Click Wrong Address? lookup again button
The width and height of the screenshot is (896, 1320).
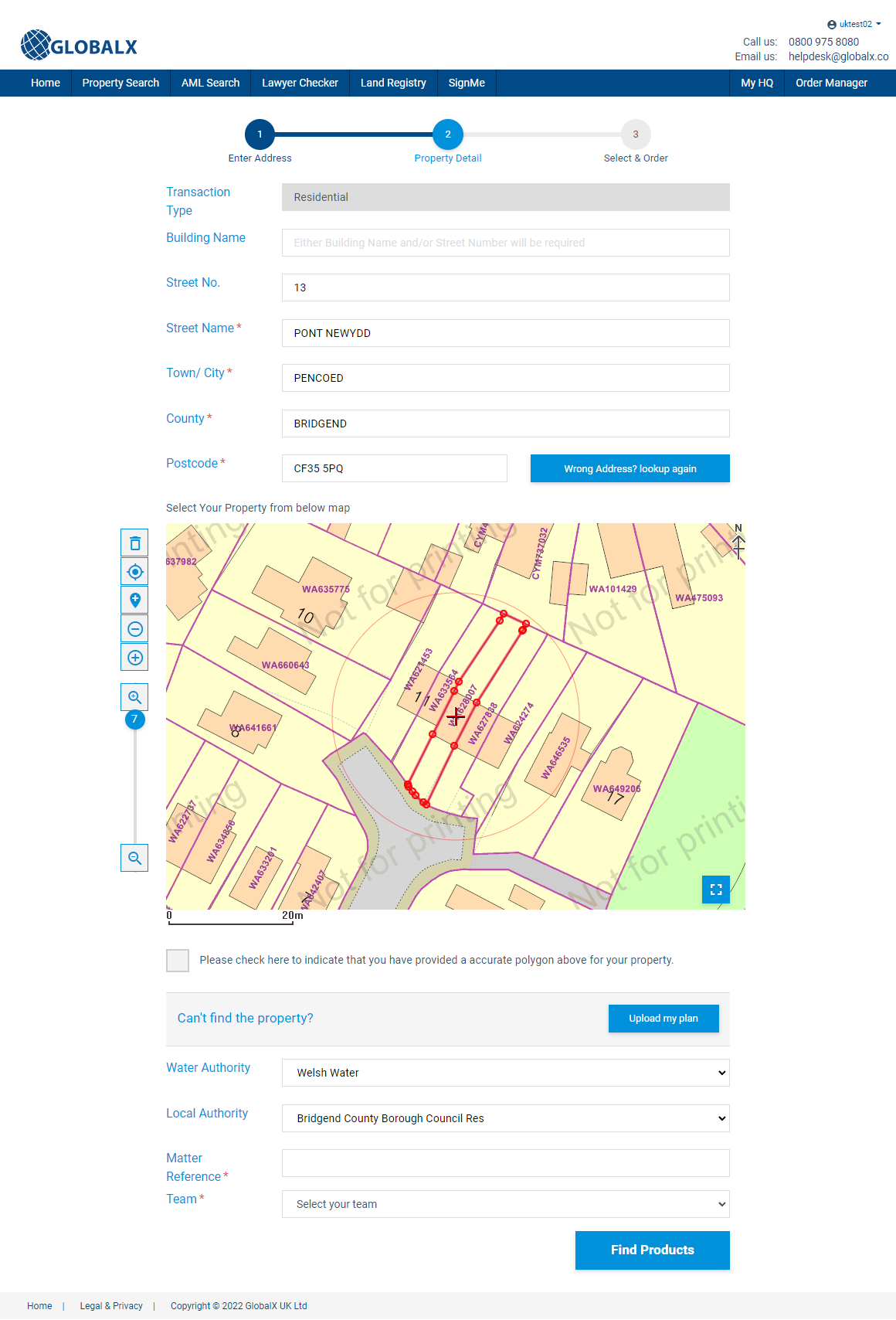(x=630, y=468)
